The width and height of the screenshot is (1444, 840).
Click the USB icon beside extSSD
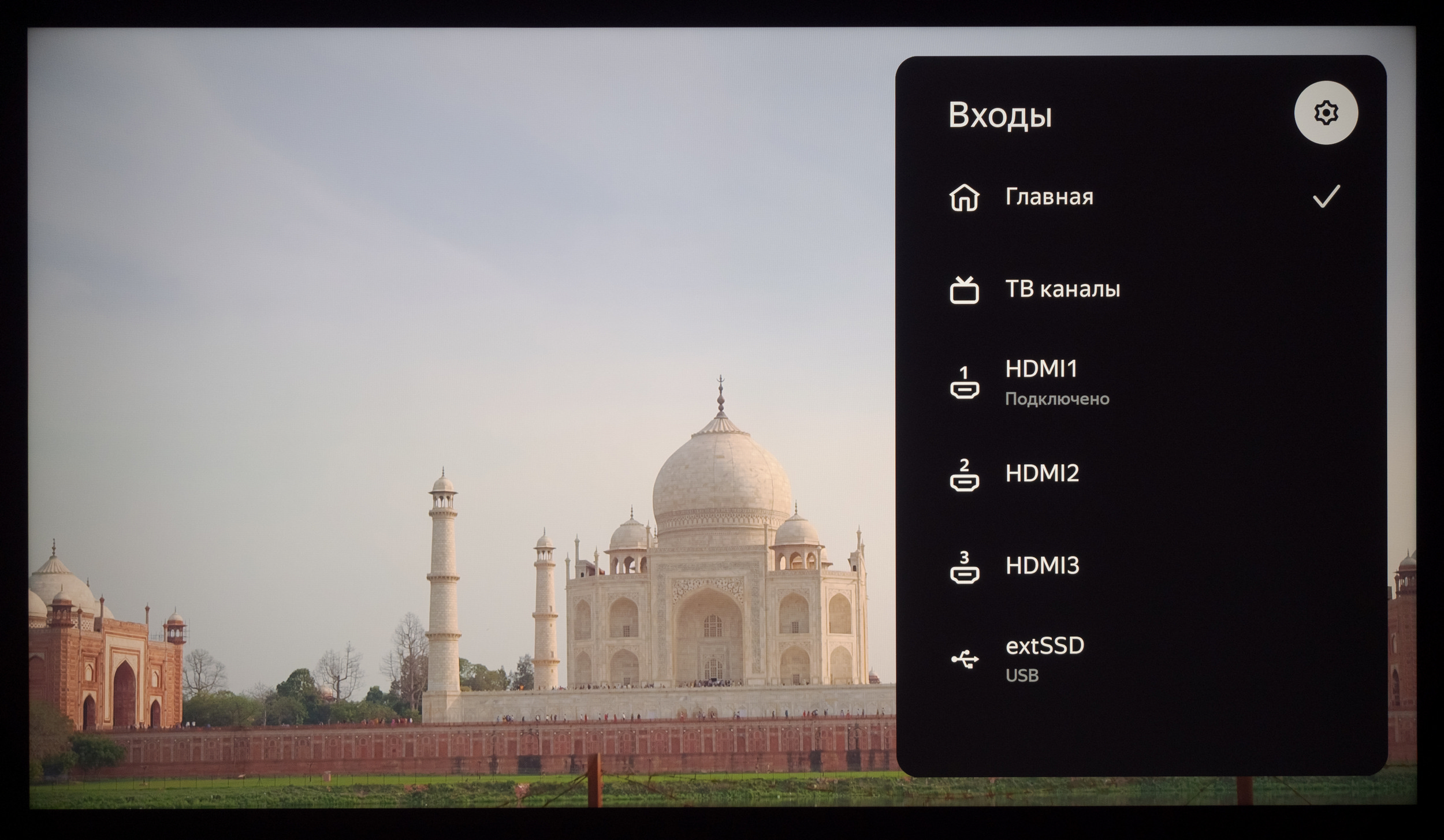(964, 659)
